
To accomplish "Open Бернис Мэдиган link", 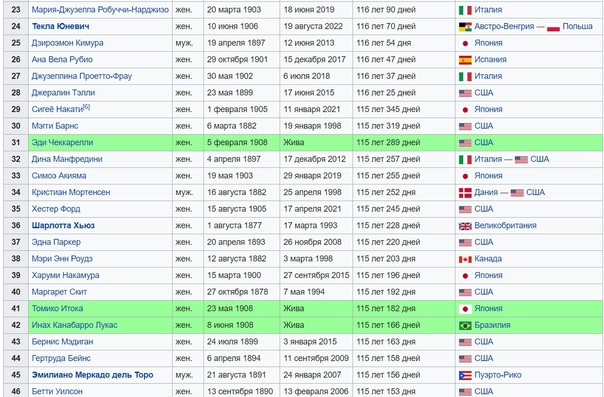I will coord(62,342).
